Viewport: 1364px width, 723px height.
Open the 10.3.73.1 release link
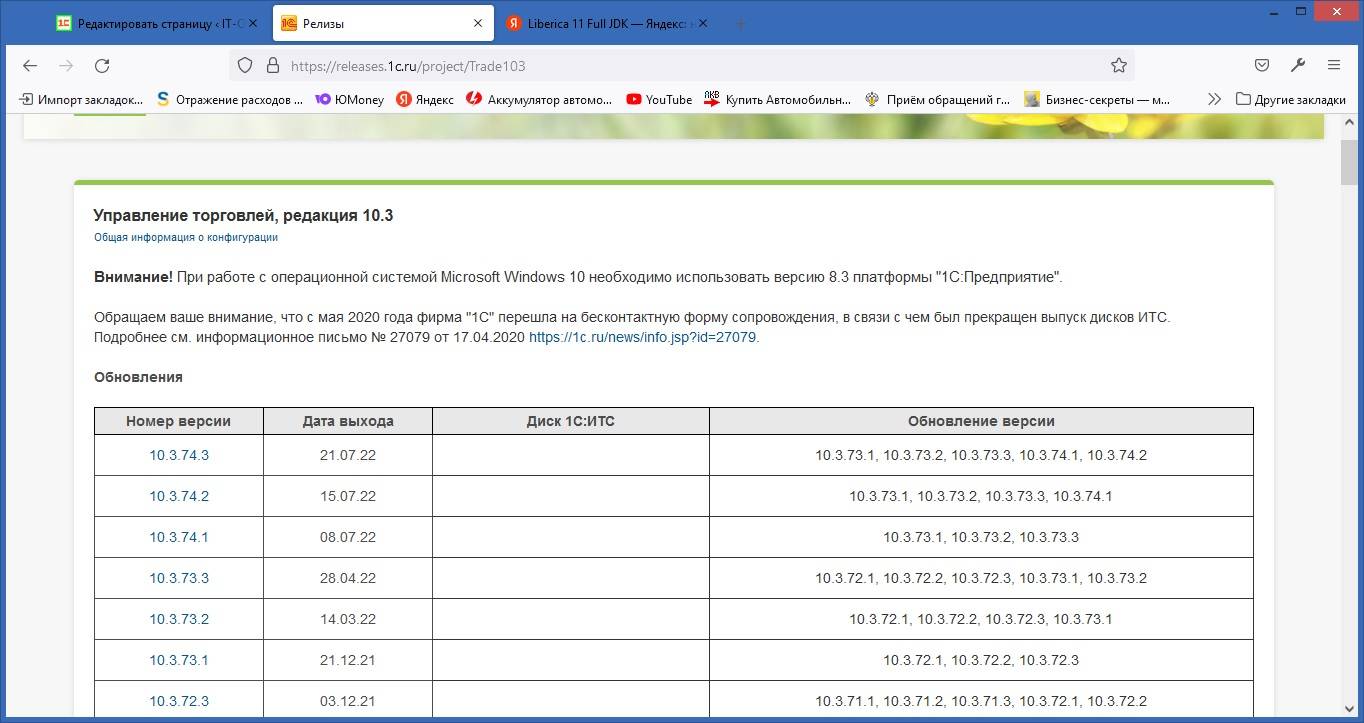179,660
